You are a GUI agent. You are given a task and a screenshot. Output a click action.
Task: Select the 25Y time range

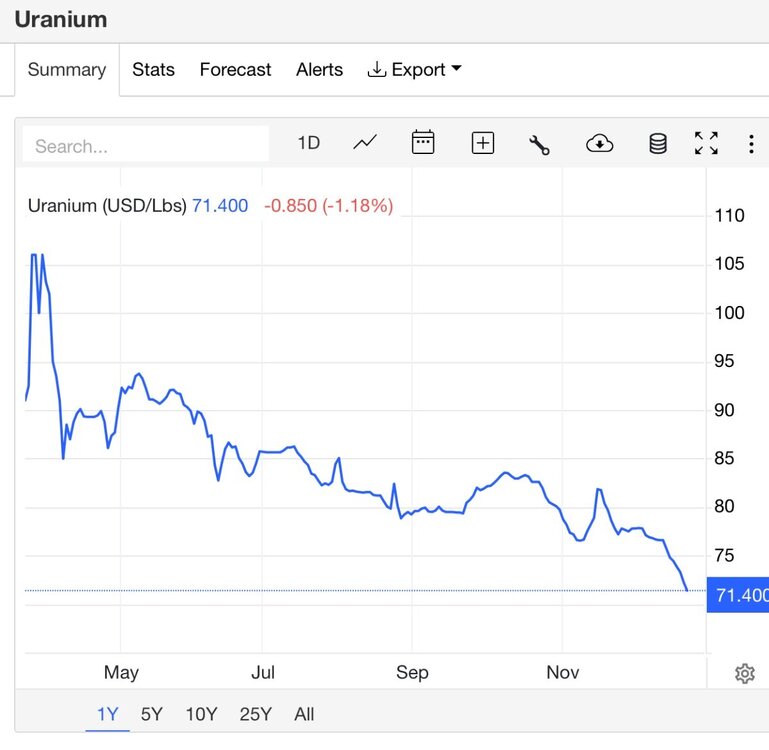click(256, 714)
